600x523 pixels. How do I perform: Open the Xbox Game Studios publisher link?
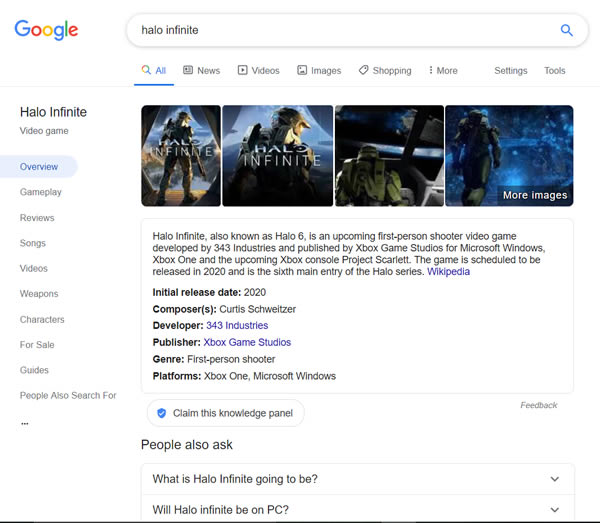click(x=247, y=342)
